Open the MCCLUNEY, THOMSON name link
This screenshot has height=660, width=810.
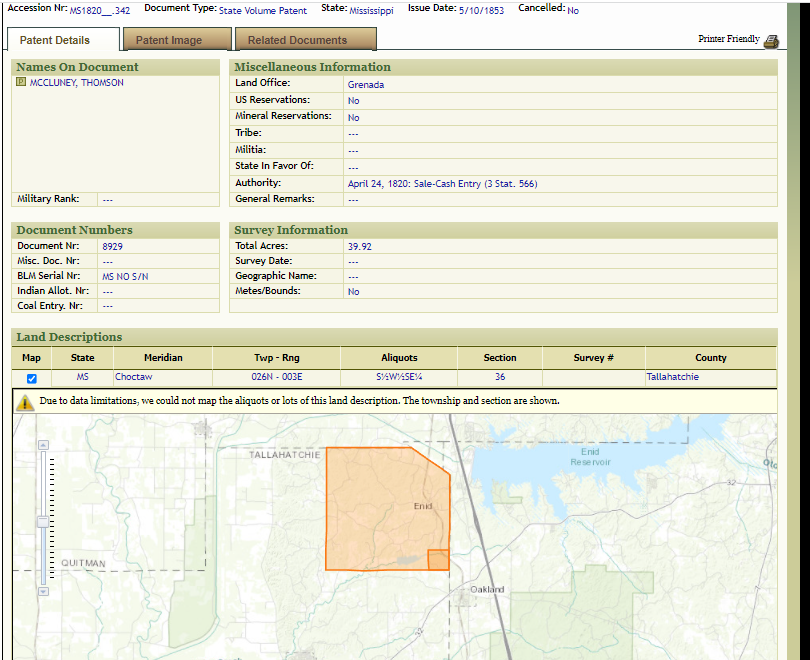[77, 83]
